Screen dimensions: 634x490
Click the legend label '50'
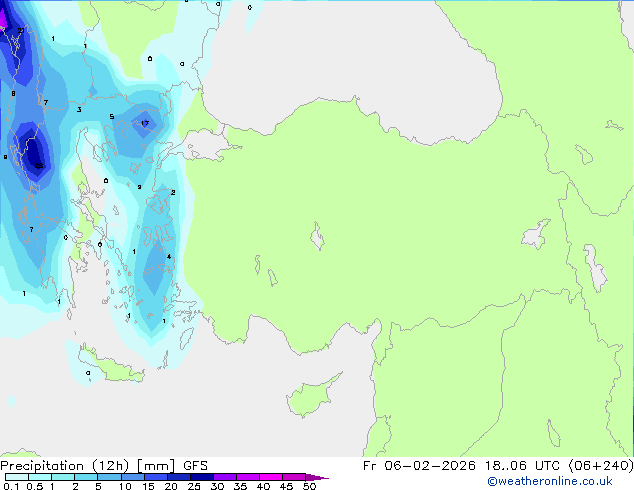[x=309, y=486]
